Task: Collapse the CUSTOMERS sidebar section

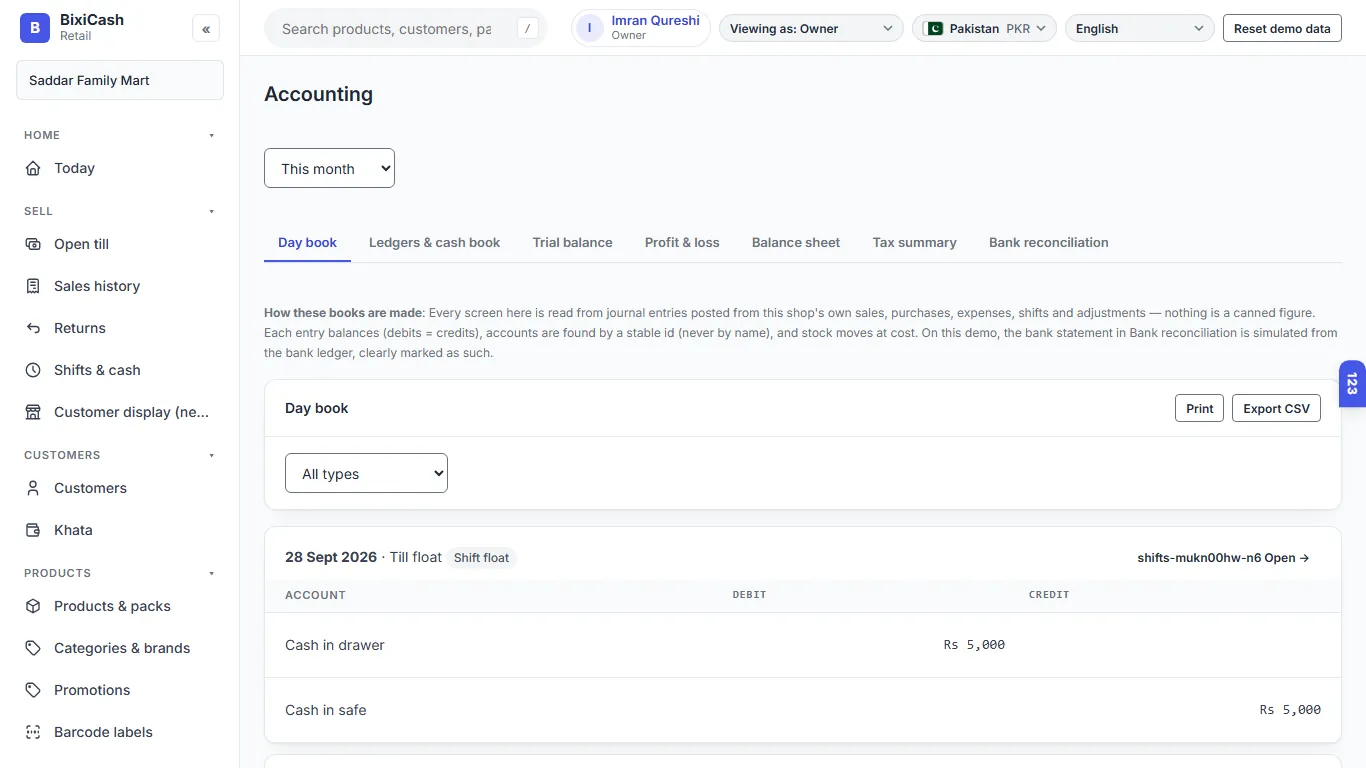Action: tap(120, 455)
